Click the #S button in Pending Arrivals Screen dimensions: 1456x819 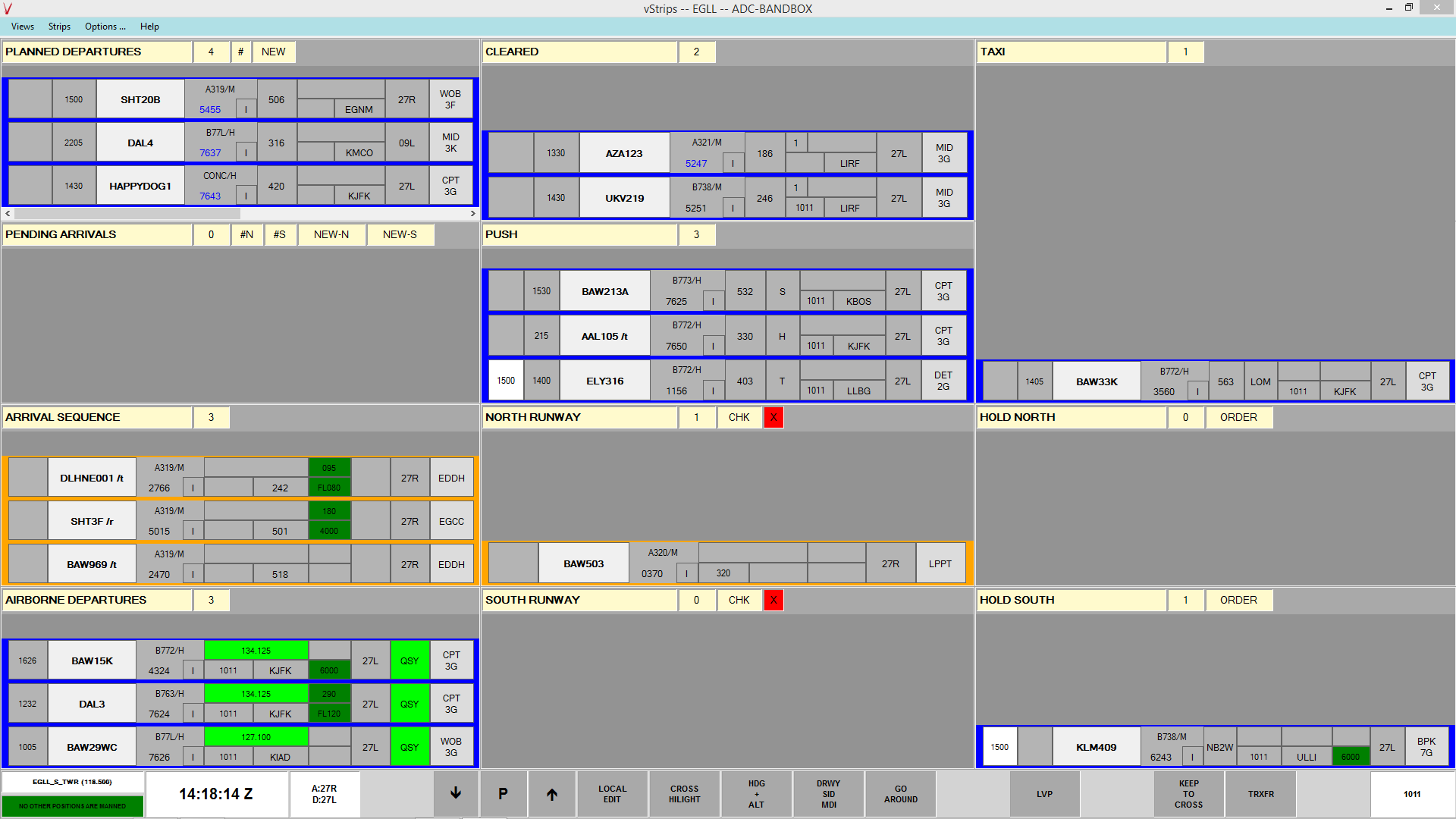coord(280,234)
